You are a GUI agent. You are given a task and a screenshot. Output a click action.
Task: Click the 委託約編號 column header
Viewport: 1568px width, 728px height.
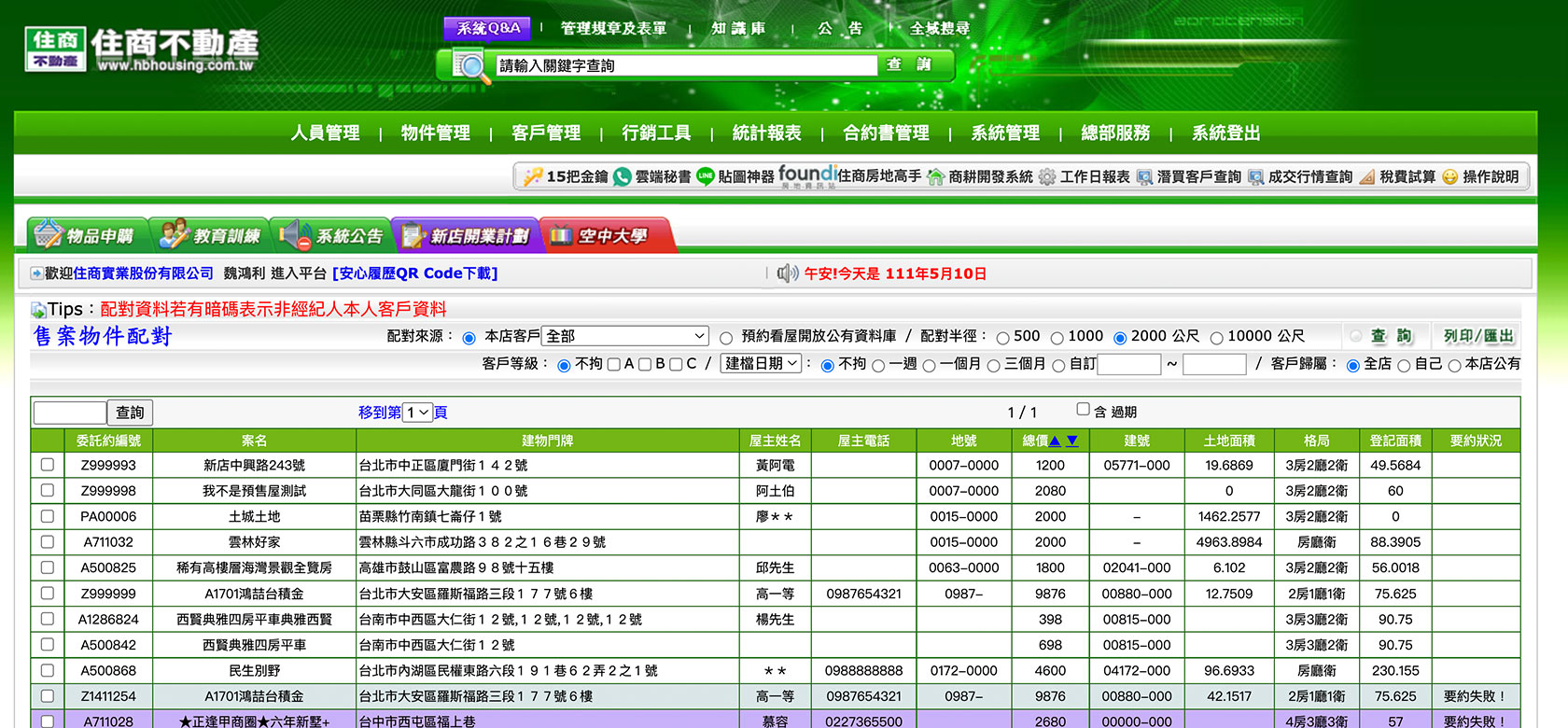click(x=108, y=441)
